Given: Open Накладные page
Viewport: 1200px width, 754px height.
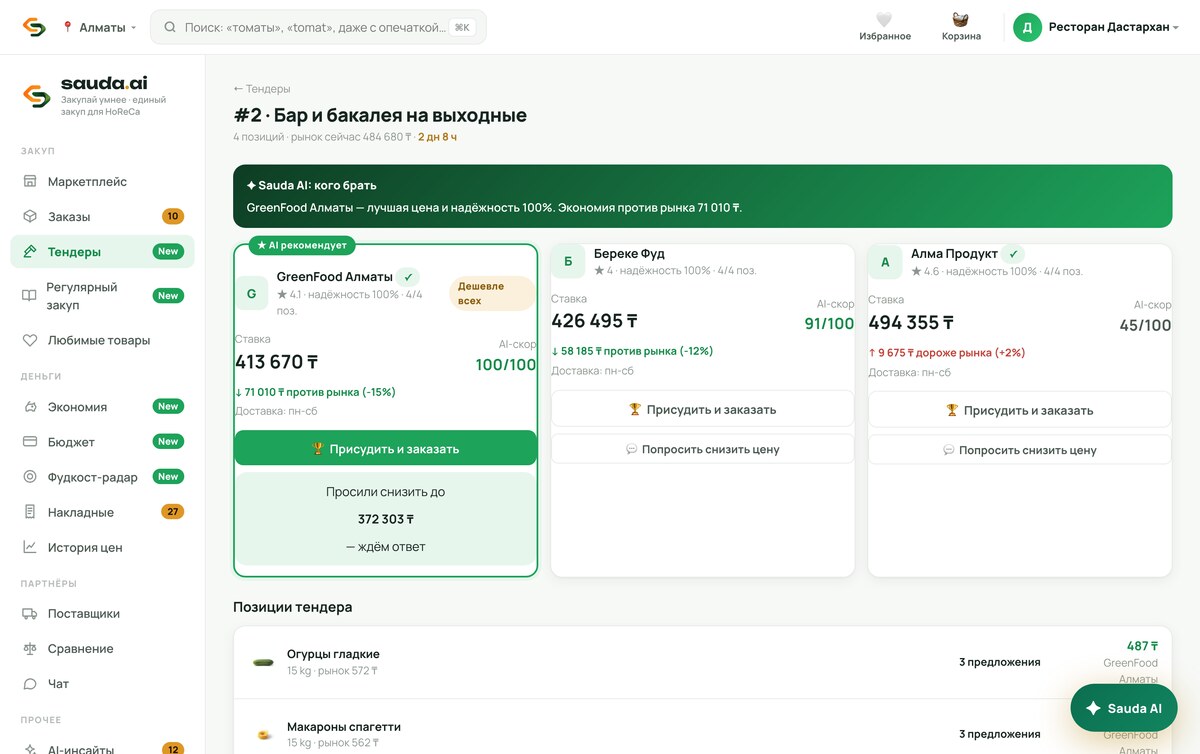Looking at the screenshot, I should pyautogui.click(x=102, y=512).
